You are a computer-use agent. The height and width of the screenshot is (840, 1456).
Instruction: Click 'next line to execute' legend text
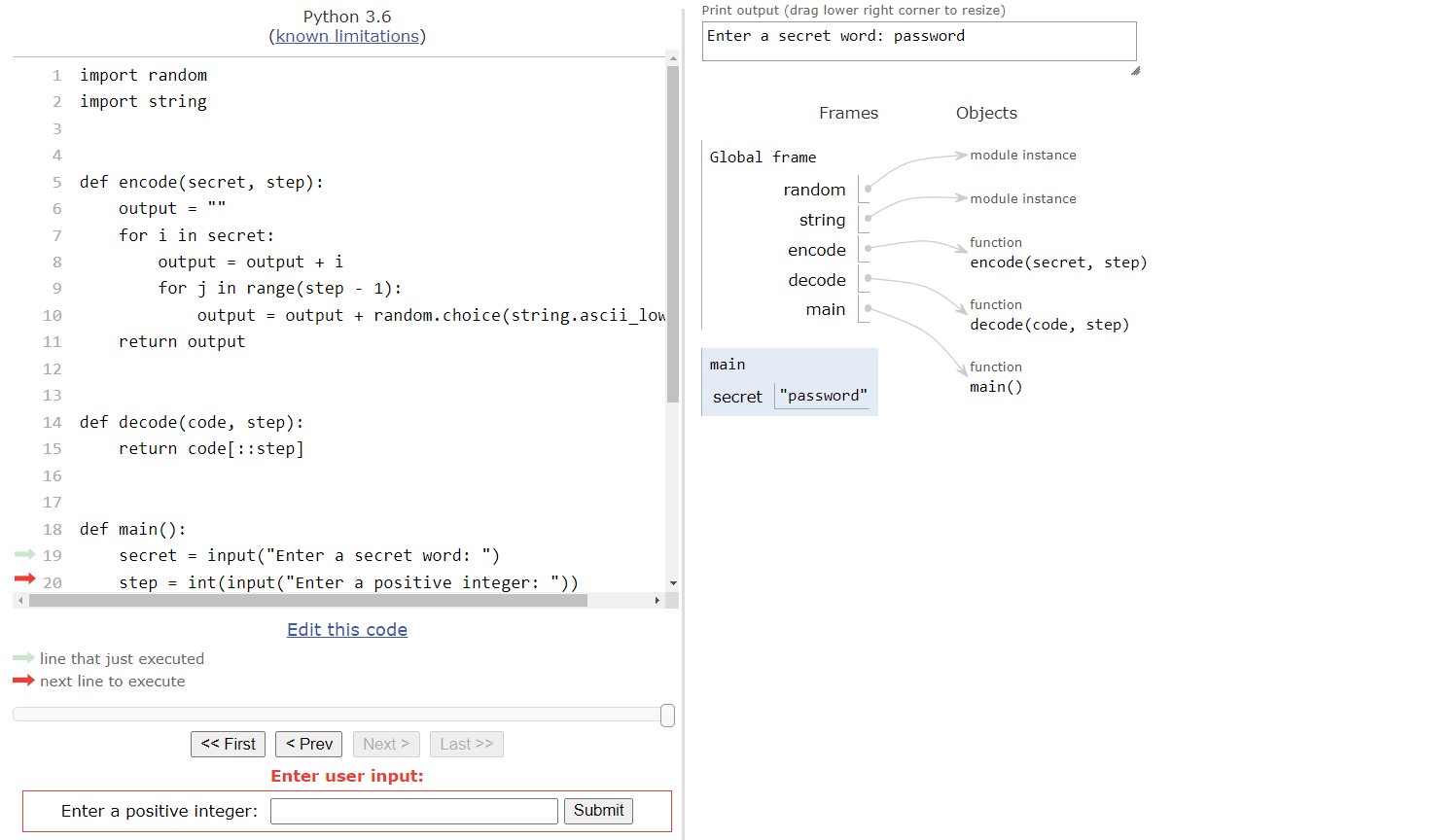click(112, 682)
